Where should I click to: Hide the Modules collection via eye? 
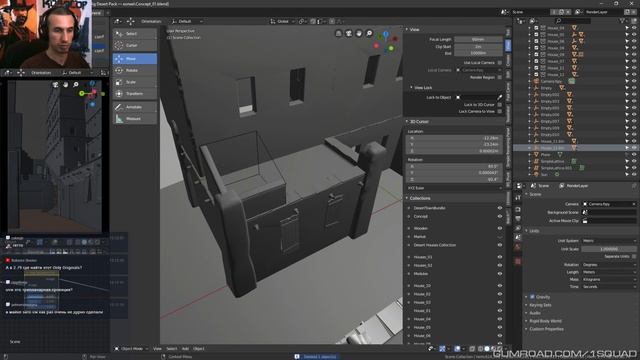click(500, 273)
